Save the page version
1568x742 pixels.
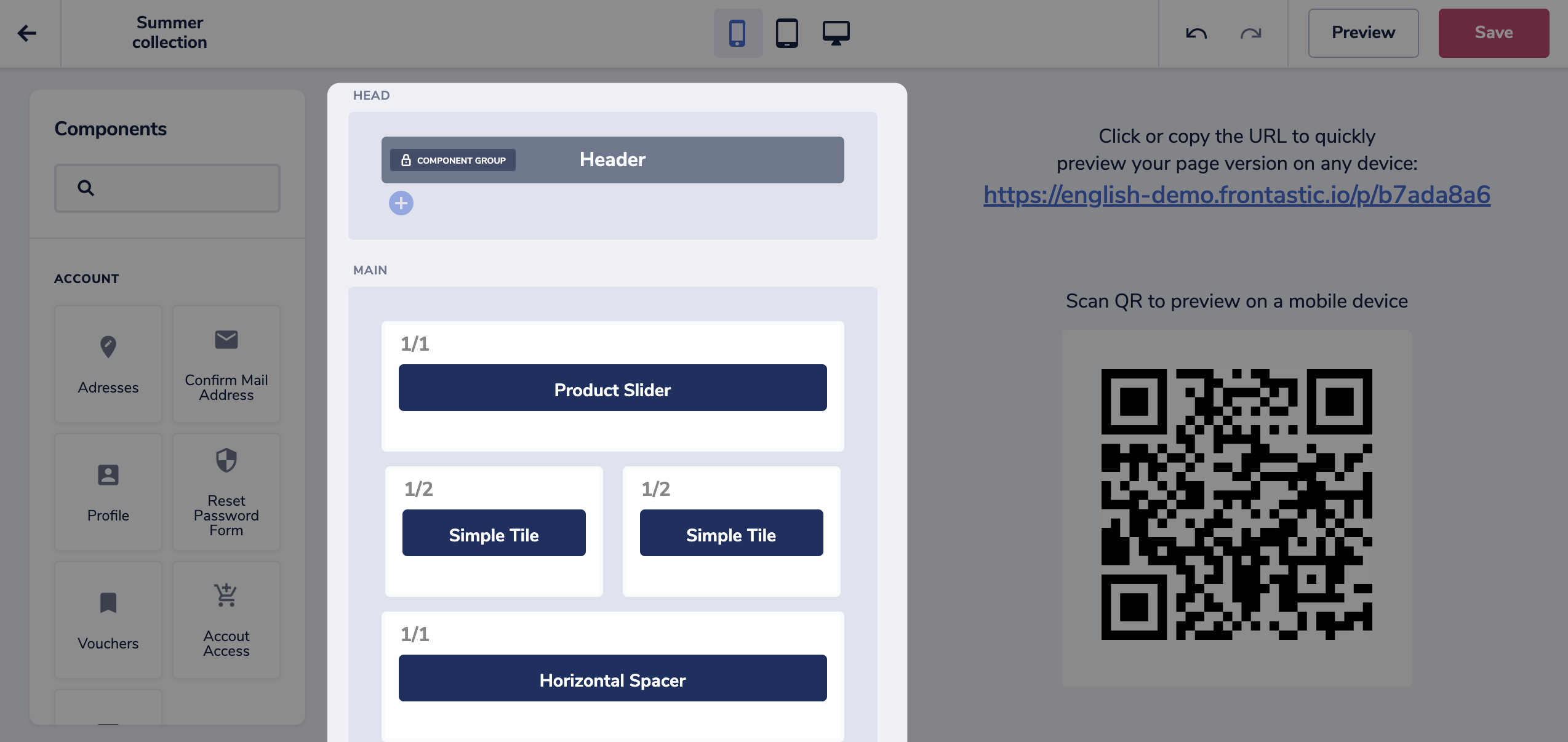(x=1494, y=33)
